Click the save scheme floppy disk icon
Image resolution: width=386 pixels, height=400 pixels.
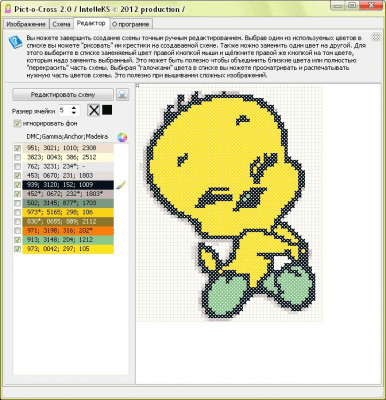[122, 95]
